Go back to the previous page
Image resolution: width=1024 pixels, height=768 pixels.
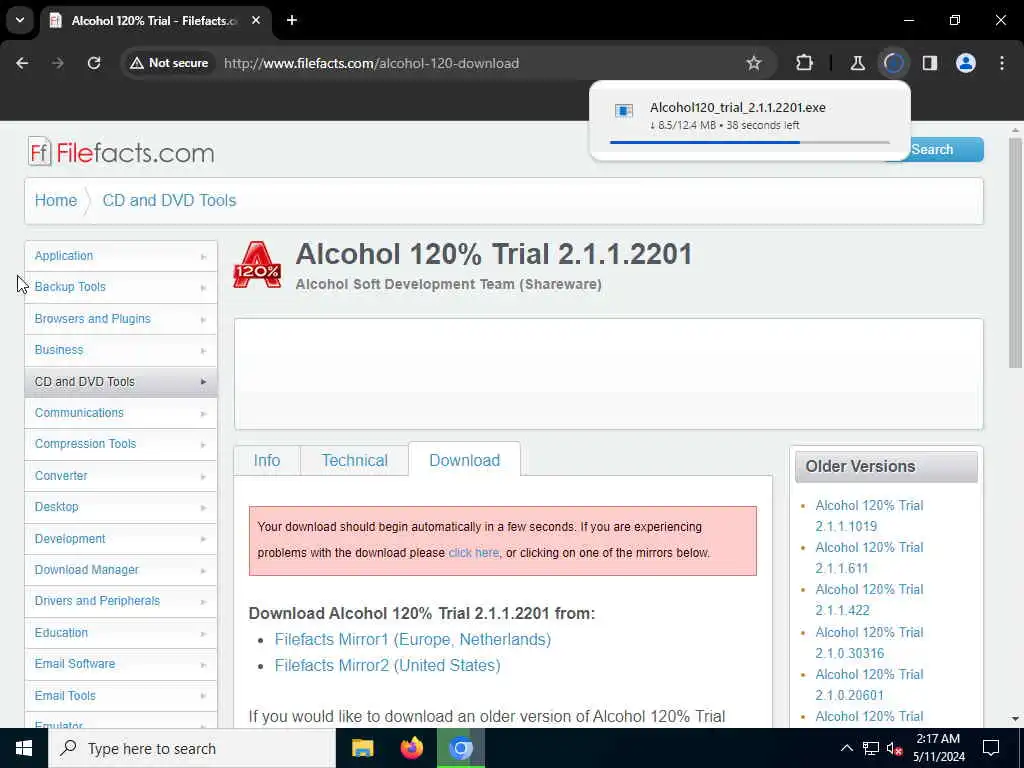[22, 63]
